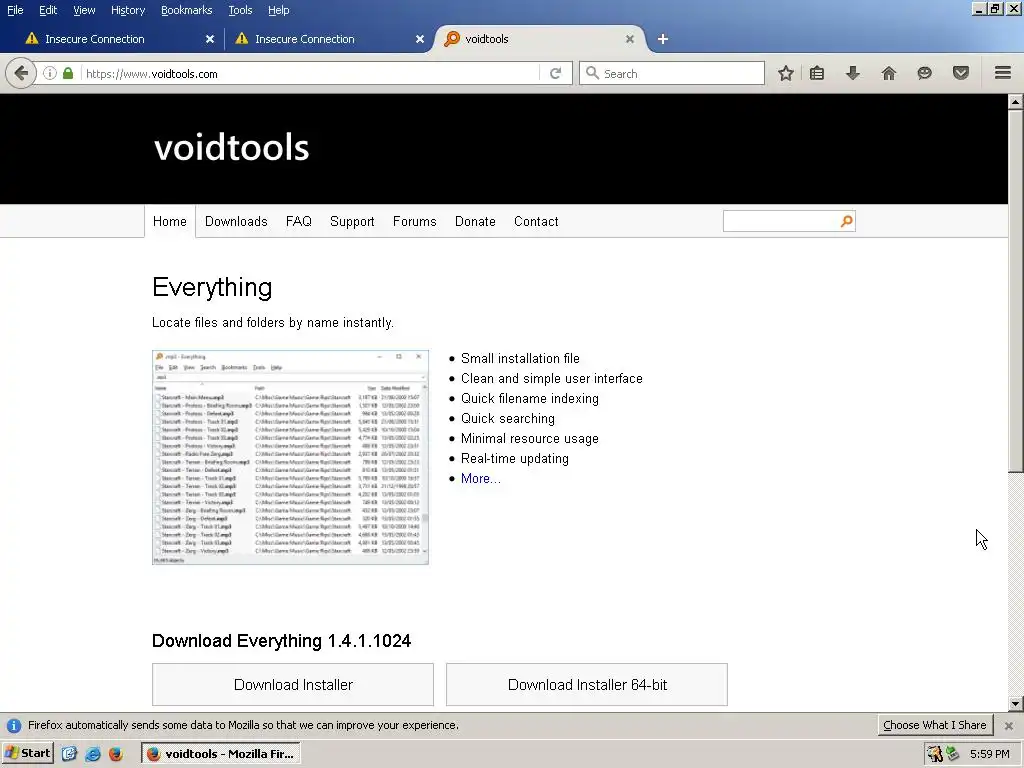Open the Support page
The image size is (1024, 768).
pos(352,221)
